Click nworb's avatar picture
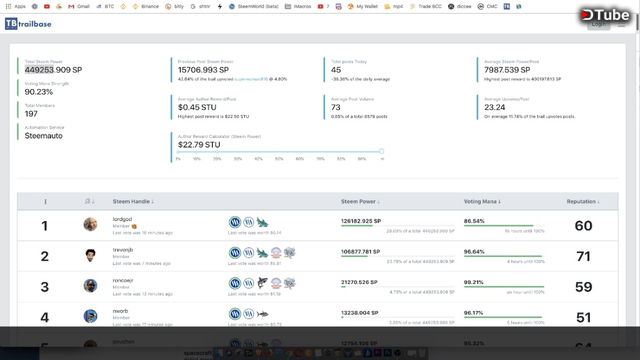640x360 pixels. tap(90, 316)
